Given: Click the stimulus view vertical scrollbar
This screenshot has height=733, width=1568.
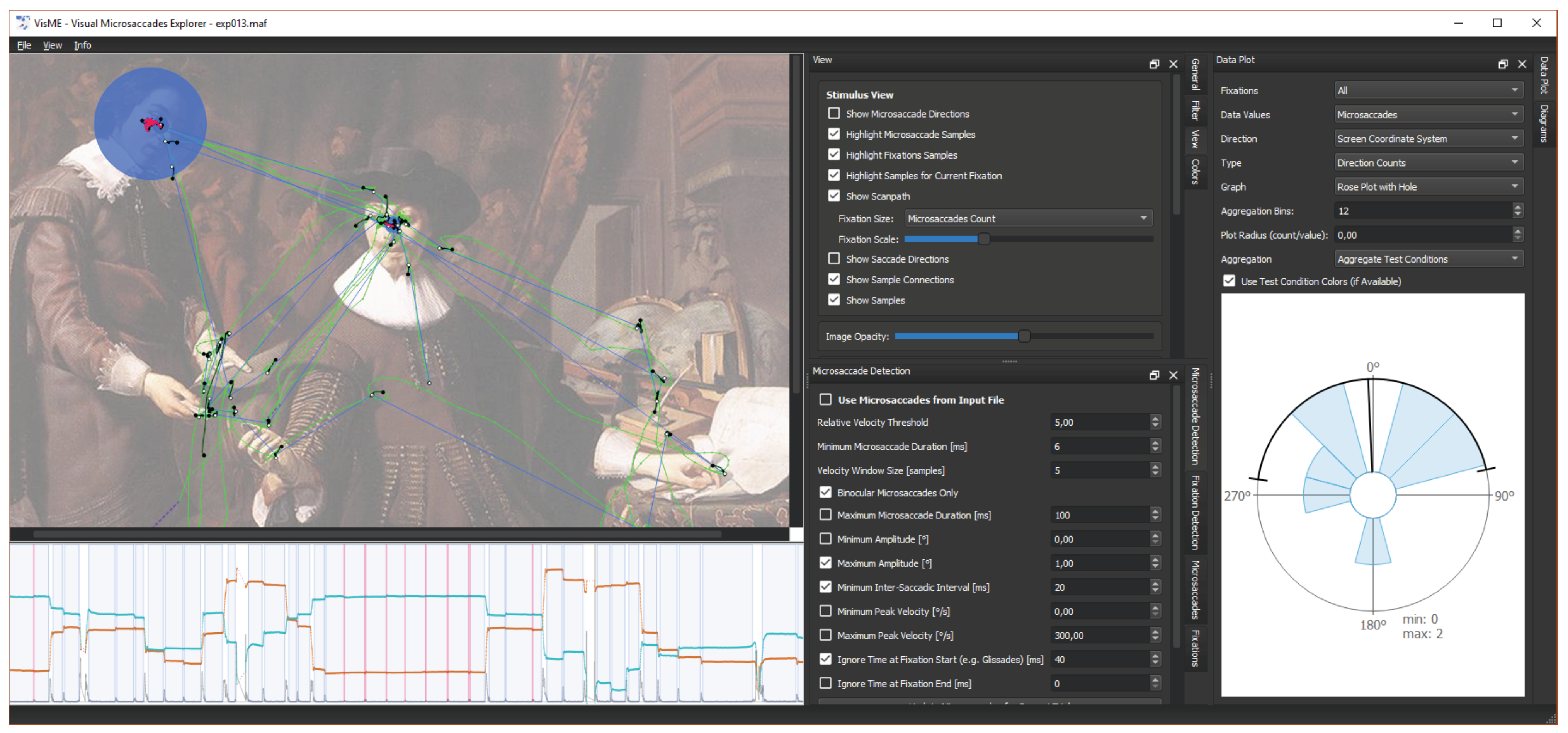Looking at the screenshot, I should 796,224.
